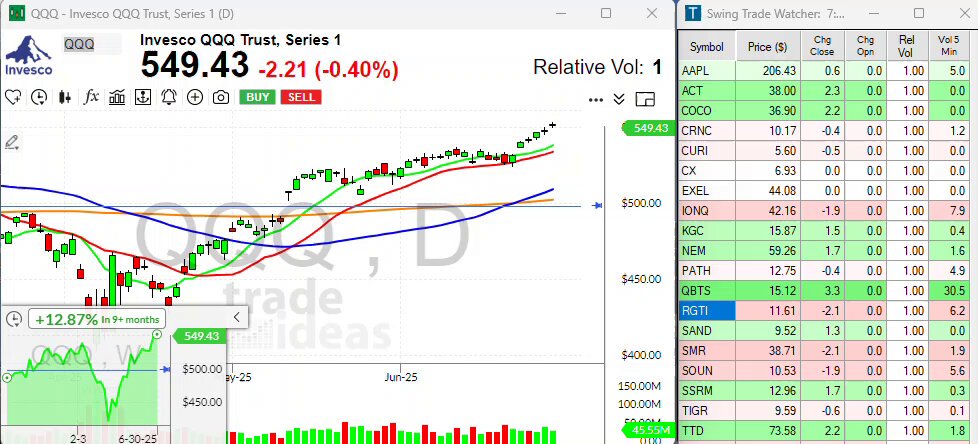The height and width of the screenshot is (444, 978).
Task: Change chart style with candlestick icon
Action: pyautogui.click(x=64, y=97)
